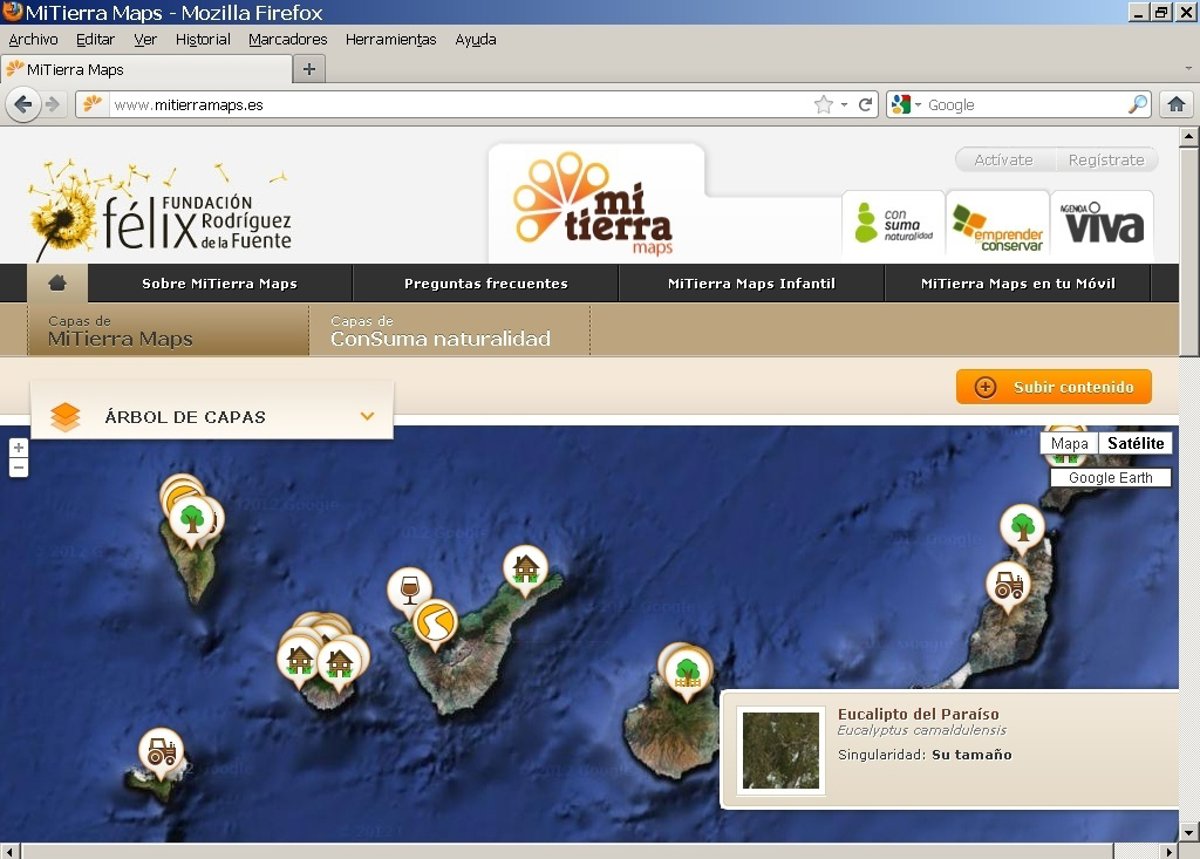
Task: Click the browser home button
Action: 1176,104
